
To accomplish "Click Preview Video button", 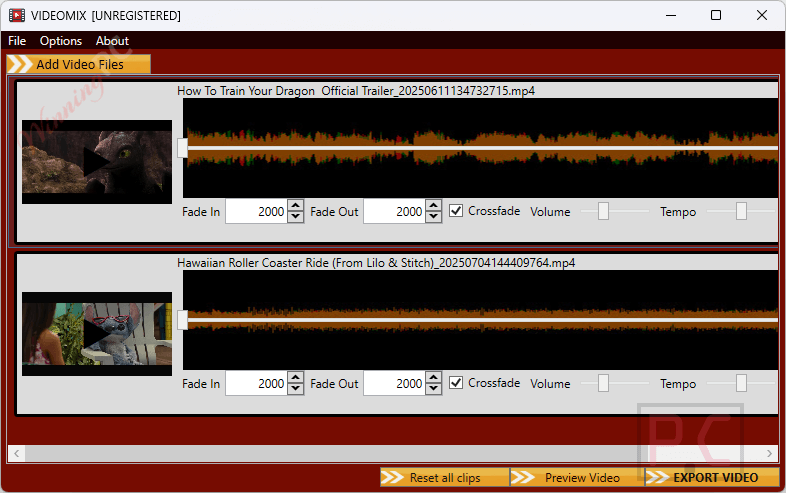I will [577, 477].
